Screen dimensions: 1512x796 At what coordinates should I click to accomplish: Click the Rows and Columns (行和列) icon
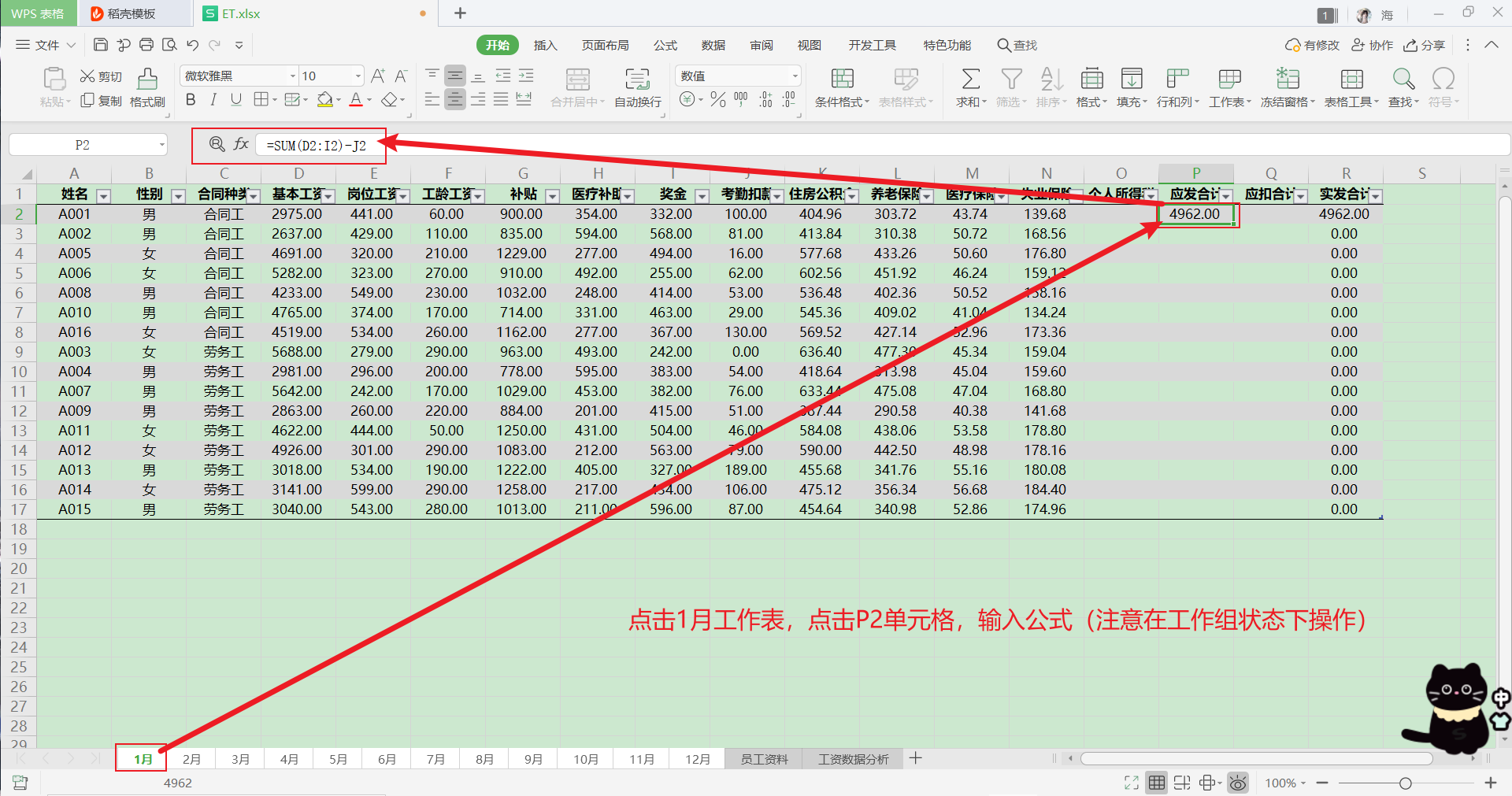tap(1177, 79)
